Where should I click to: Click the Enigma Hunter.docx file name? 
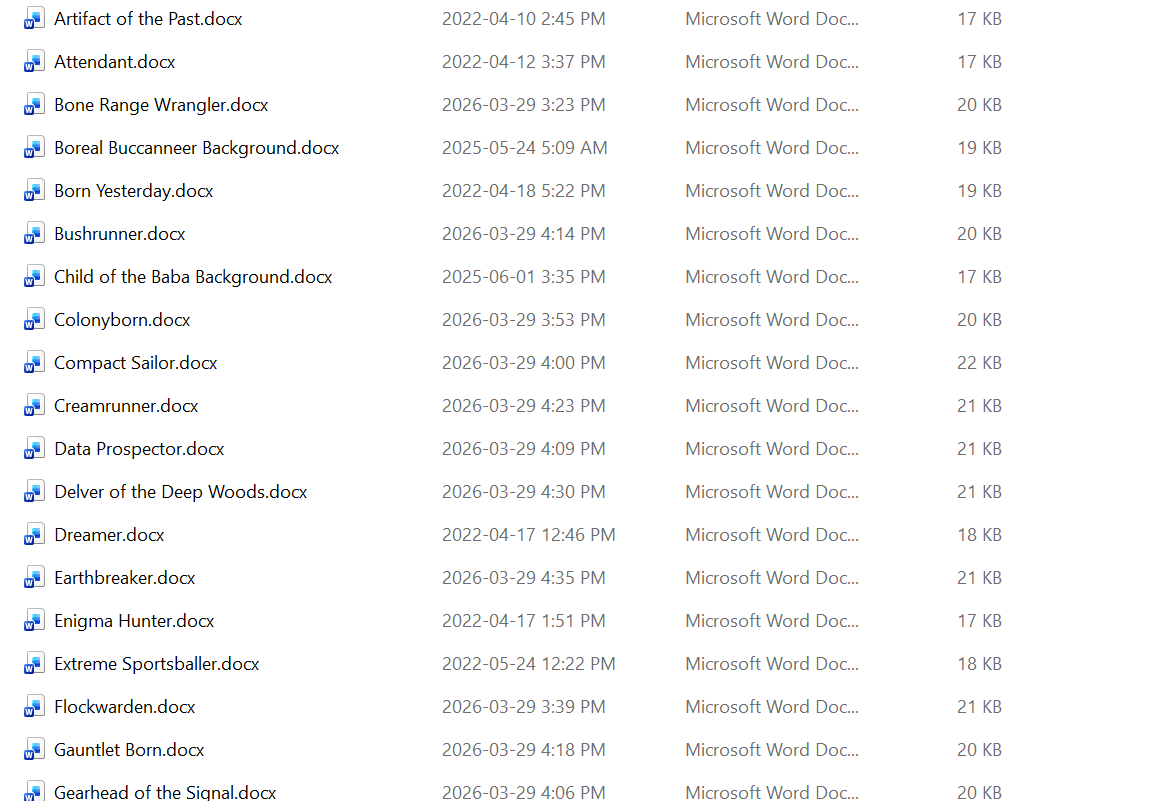pos(134,621)
